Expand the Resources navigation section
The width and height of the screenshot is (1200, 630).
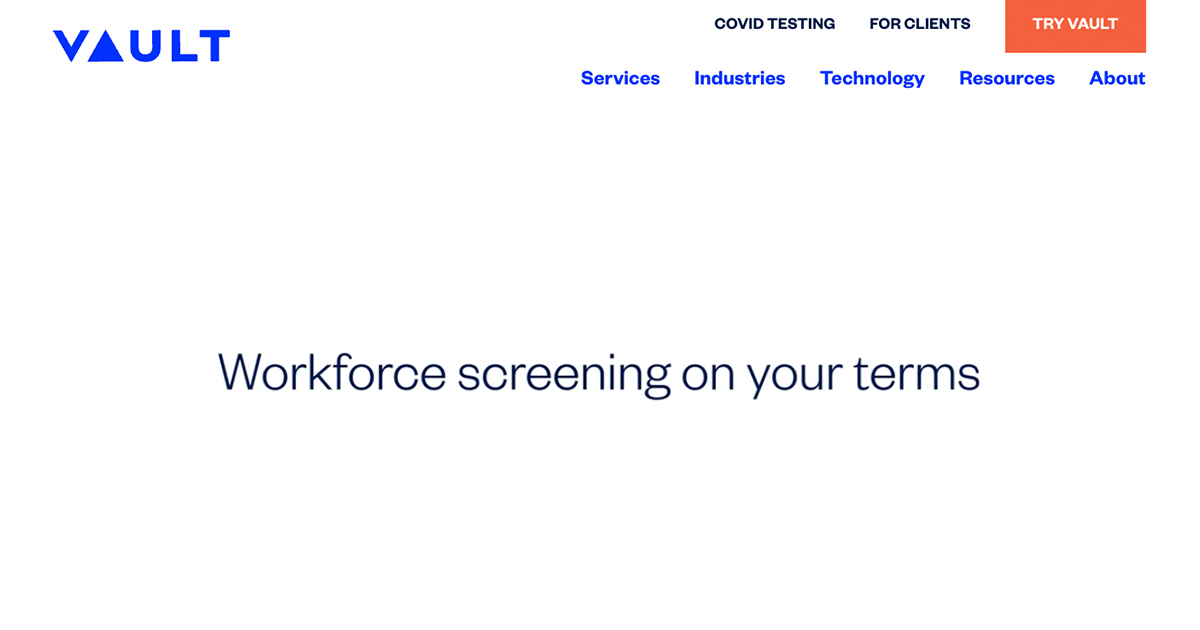coord(1007,78)
